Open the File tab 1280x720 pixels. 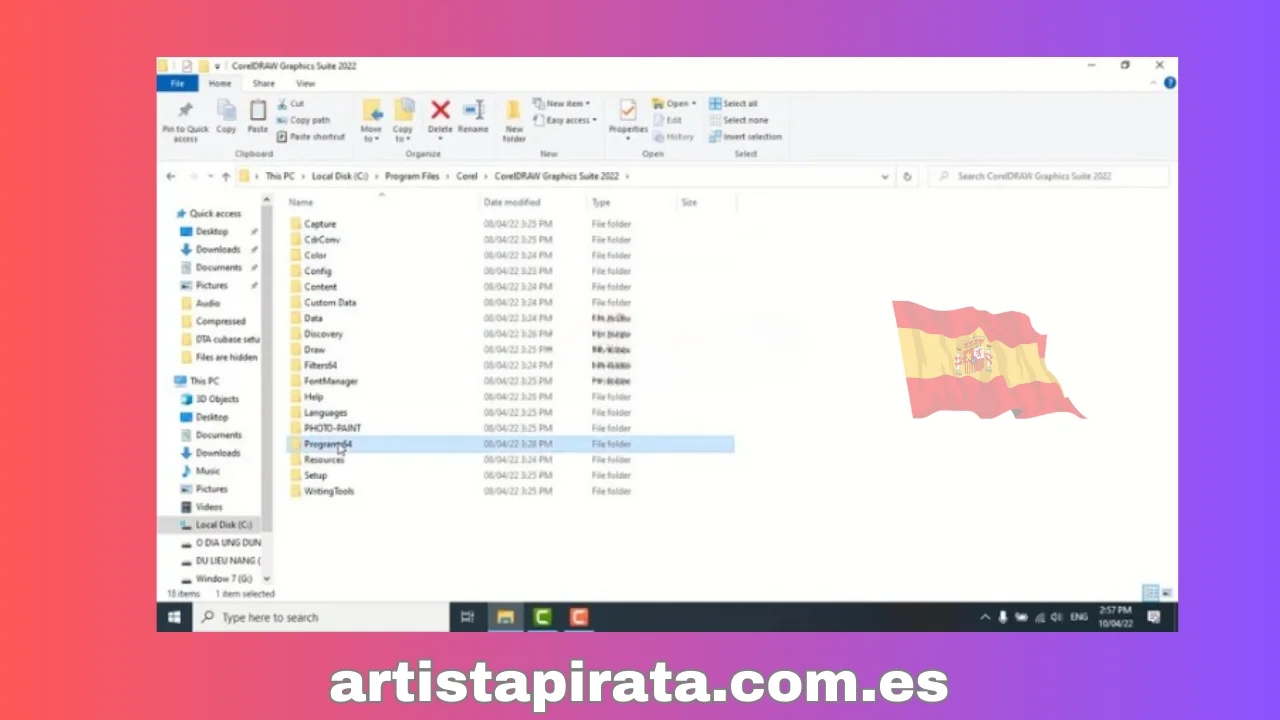click(x=177, y=84)
